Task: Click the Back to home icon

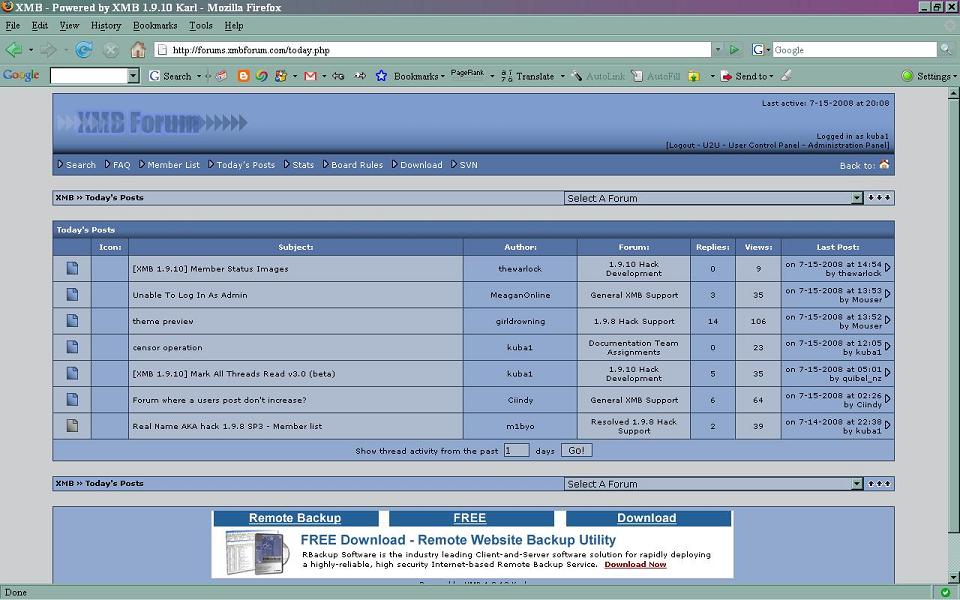Action: click(884, 165)
